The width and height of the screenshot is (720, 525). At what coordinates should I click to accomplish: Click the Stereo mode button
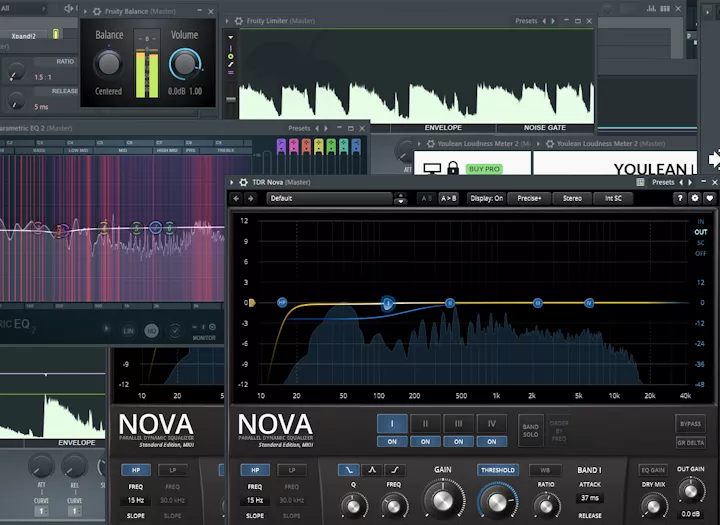(x=572, y=198)
